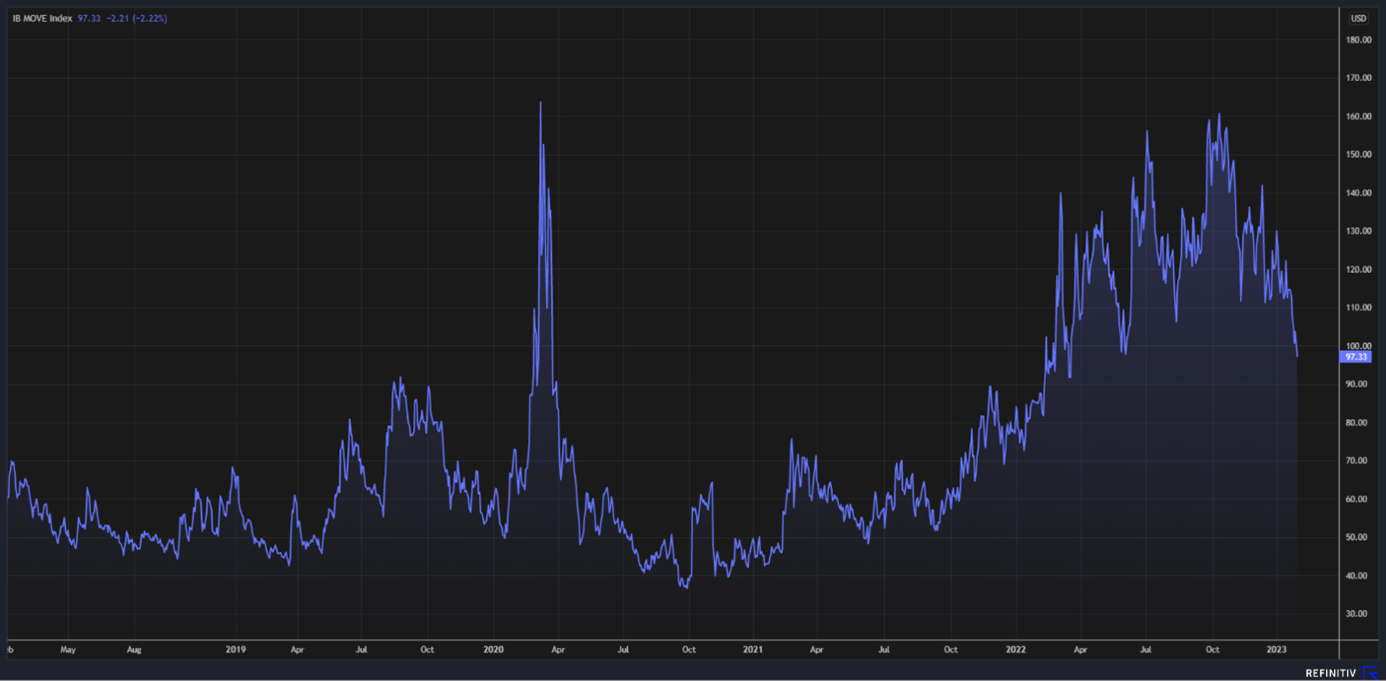Click the 2020 label on time axis
The height and width of the screenshot is (681, 1386).
[494, 649]
